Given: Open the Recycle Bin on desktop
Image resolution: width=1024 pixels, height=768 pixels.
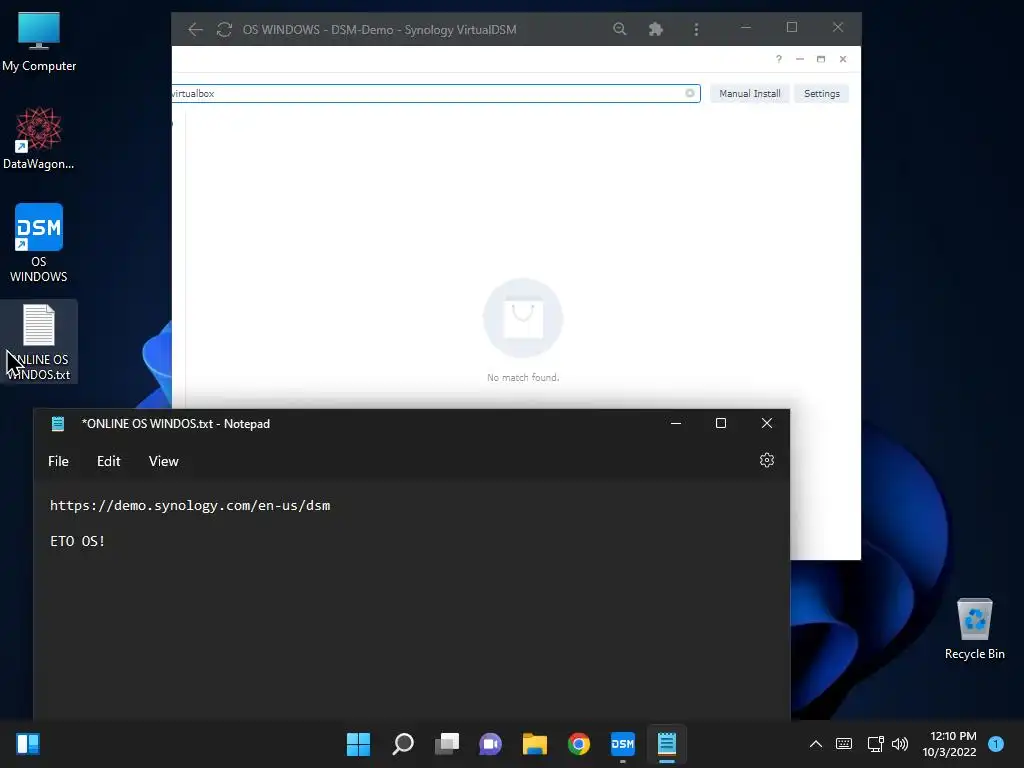Looking at the screenshot, I should tap(974, 628).
